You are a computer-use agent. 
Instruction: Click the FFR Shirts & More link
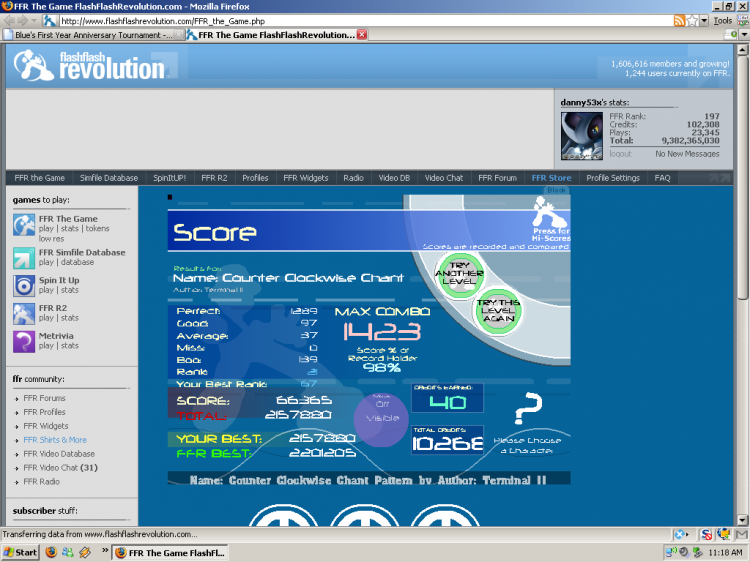55,440
